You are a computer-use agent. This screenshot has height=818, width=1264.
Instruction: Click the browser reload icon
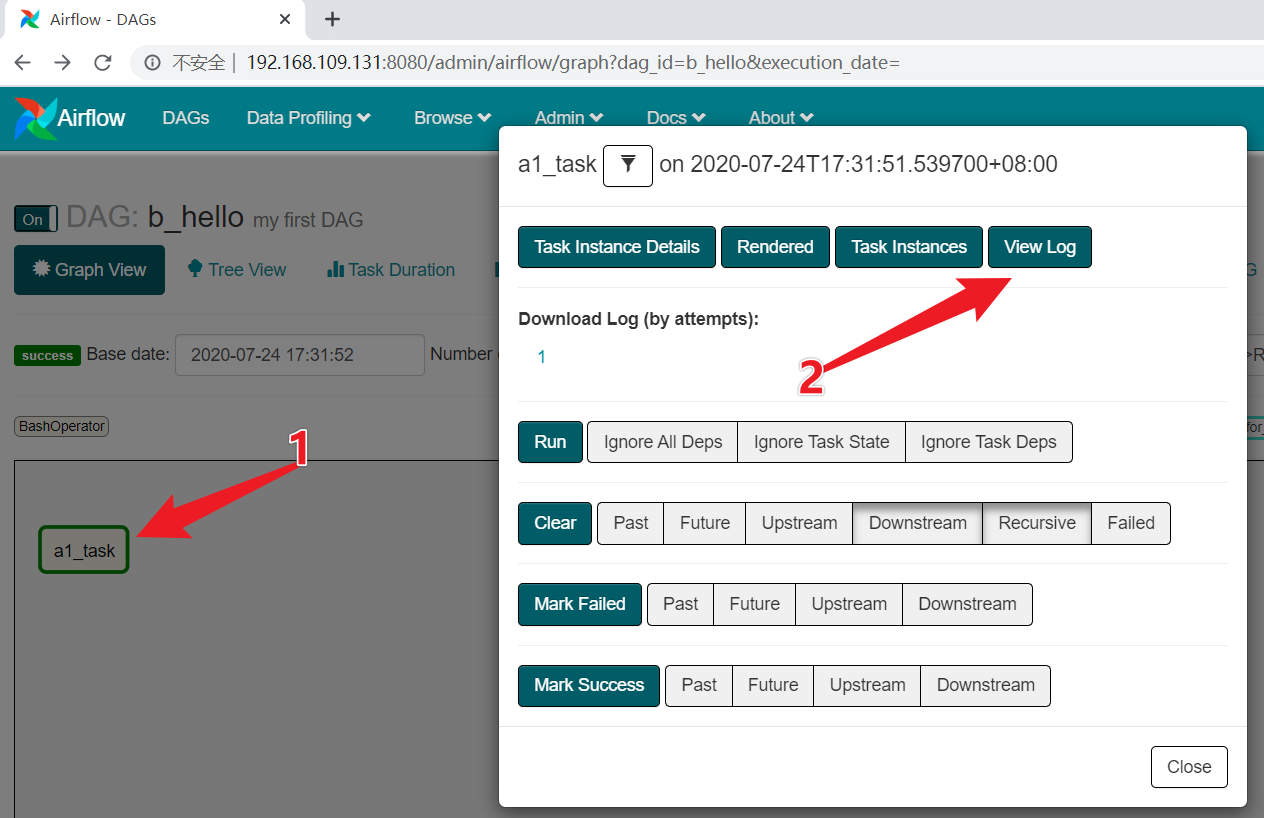point(103,62)
